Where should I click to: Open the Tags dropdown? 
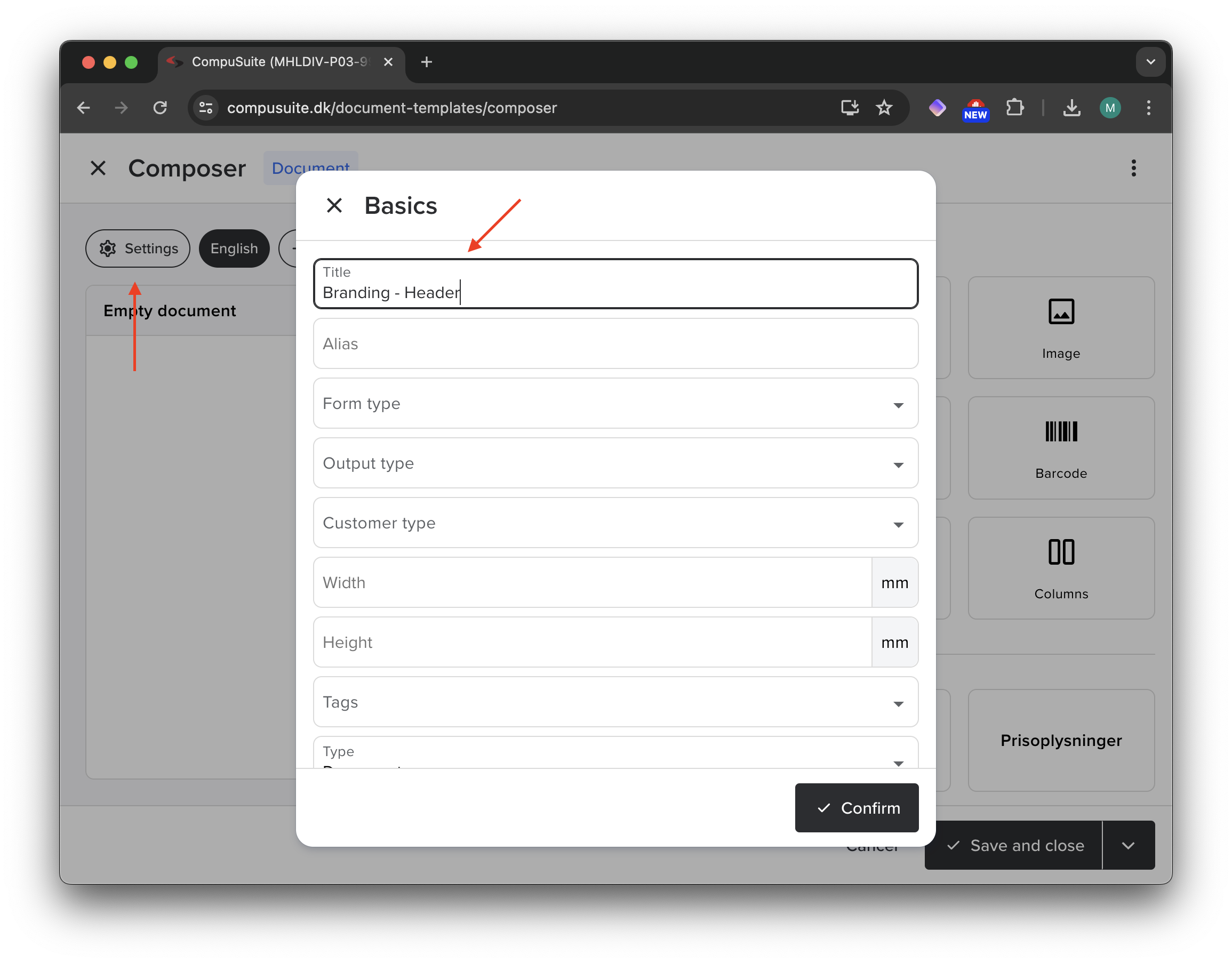(x=898, y=703)
